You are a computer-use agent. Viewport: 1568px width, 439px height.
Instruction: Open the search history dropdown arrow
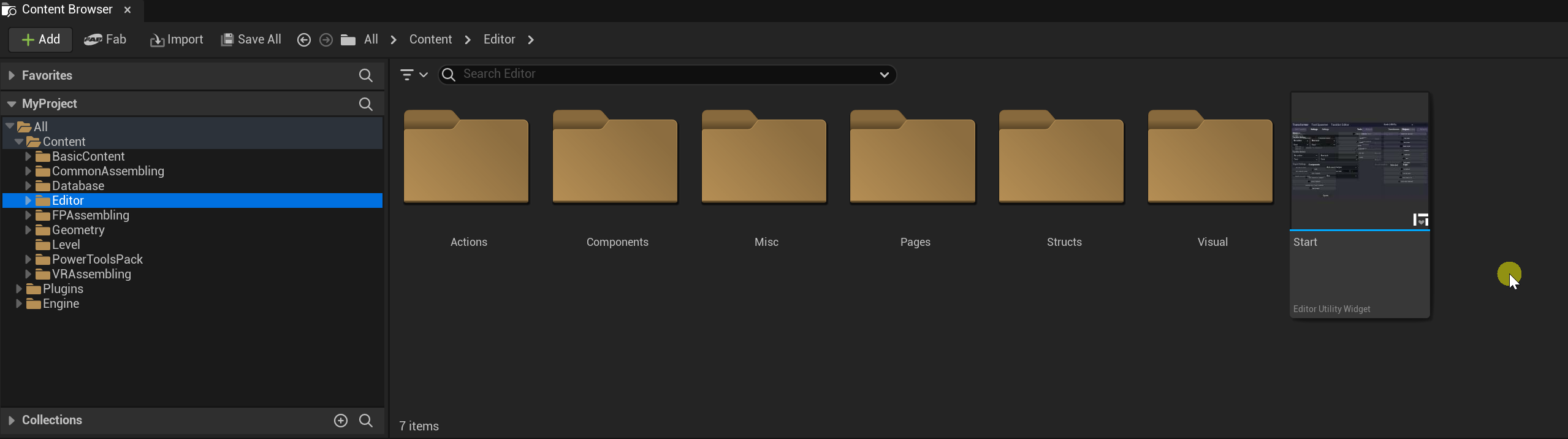884,75
